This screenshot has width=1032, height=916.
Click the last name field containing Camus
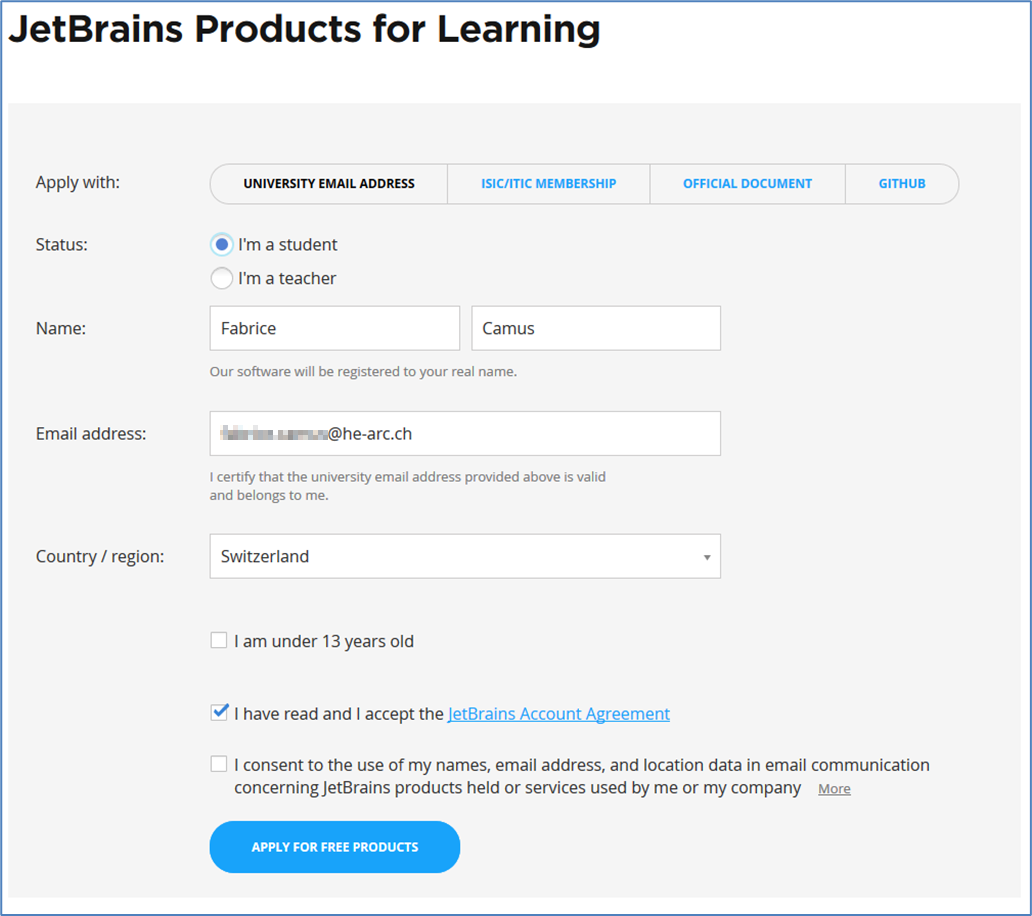596,328
